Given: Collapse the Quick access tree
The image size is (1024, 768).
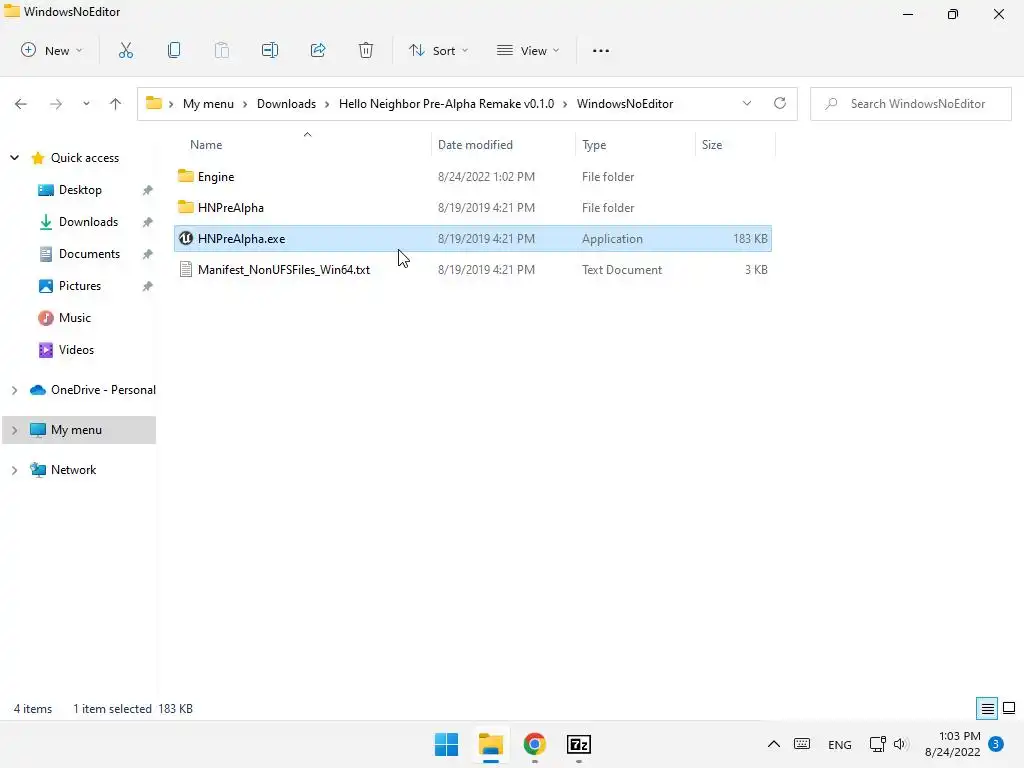Looking at the screenshot, I should coord(14,157).
